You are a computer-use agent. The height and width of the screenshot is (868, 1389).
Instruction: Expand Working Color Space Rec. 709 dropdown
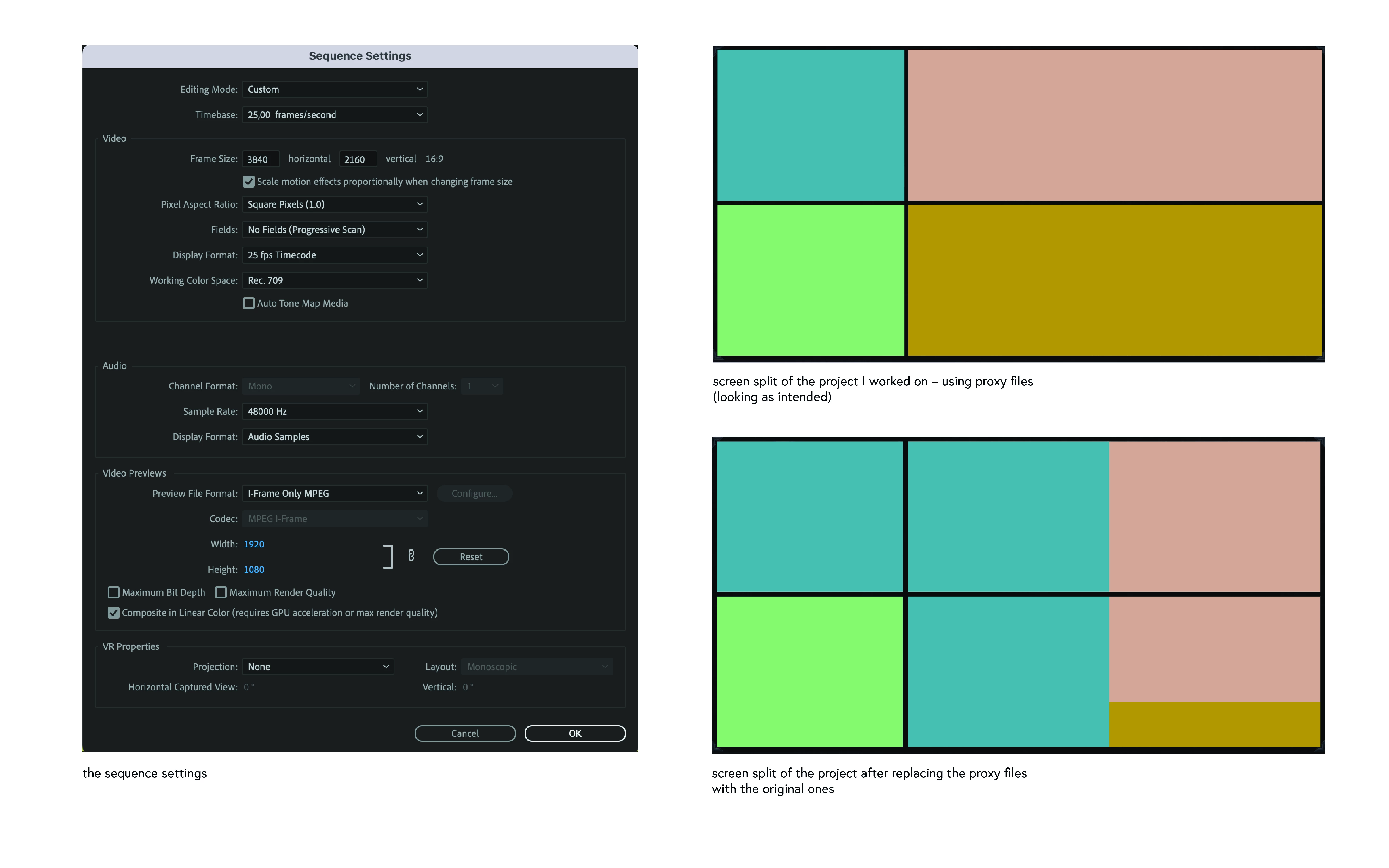coord(335,280)
